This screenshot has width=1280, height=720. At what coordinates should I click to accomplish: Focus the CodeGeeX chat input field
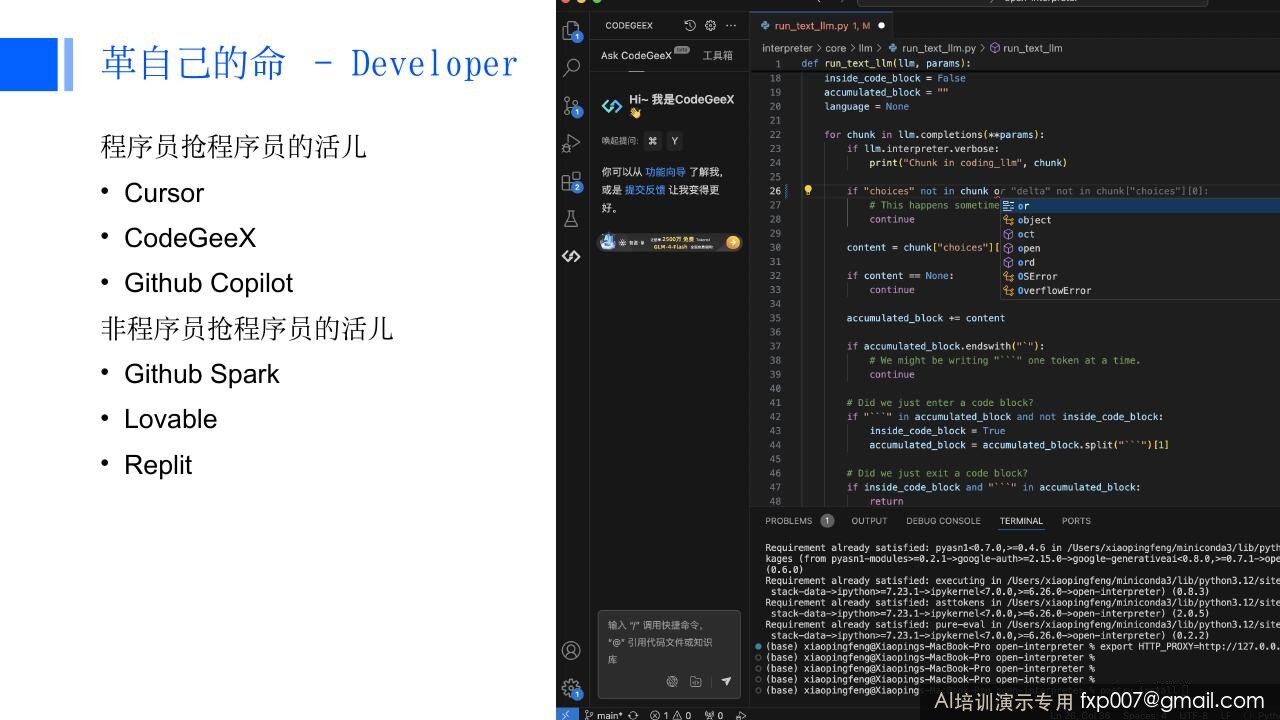(x=668, y=641)
